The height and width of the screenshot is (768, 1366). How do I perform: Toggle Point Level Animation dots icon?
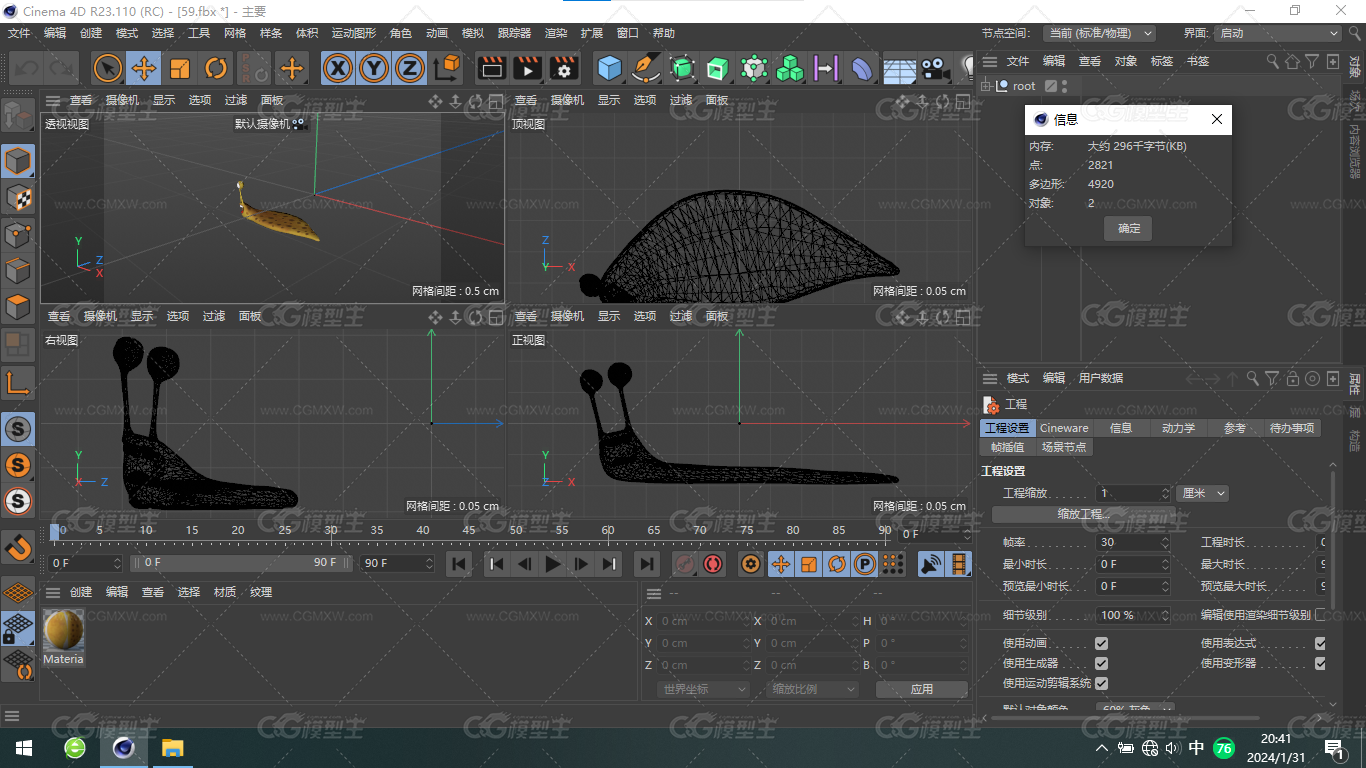pos(893,564)
